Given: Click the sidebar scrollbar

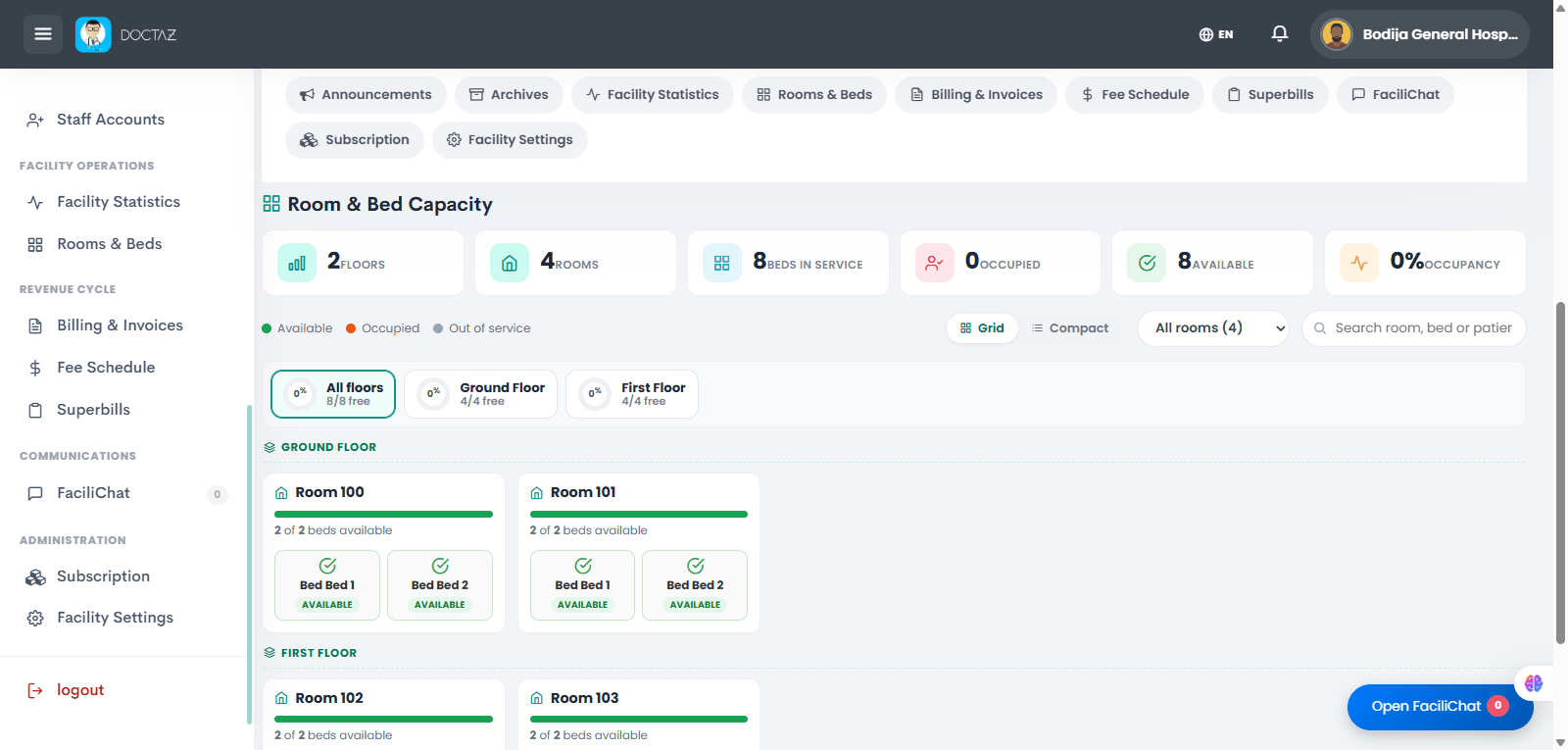Looking at the screenshot, I should [x=249, y=564].
